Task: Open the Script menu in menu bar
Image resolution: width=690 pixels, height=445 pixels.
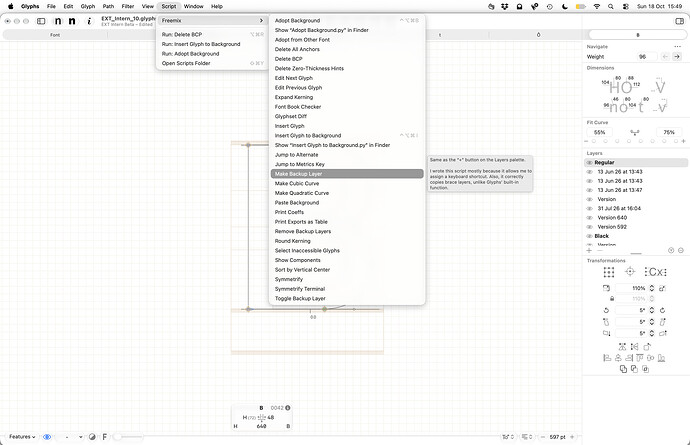Action: (169, 7)
